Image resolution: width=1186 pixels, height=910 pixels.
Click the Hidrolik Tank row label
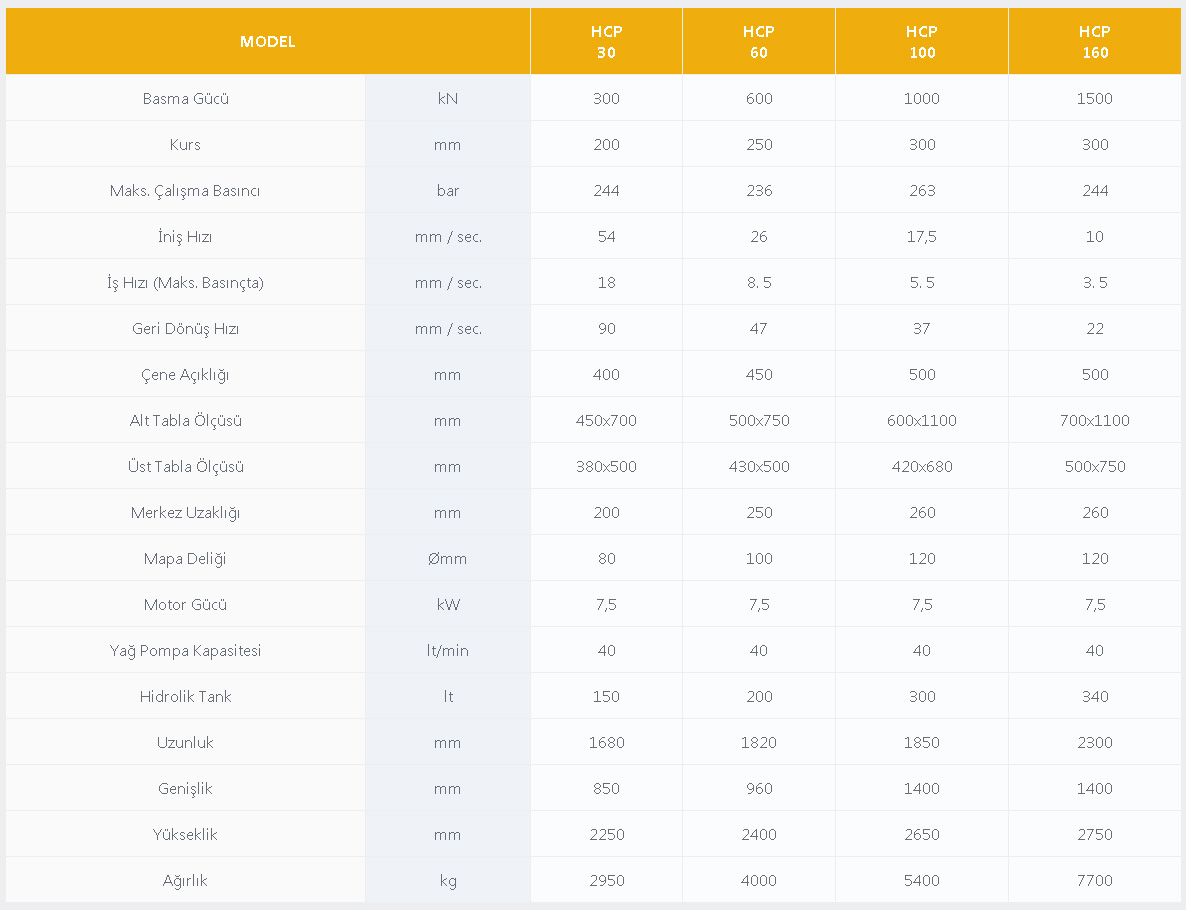pyautogui.click(x=185, y=697)
